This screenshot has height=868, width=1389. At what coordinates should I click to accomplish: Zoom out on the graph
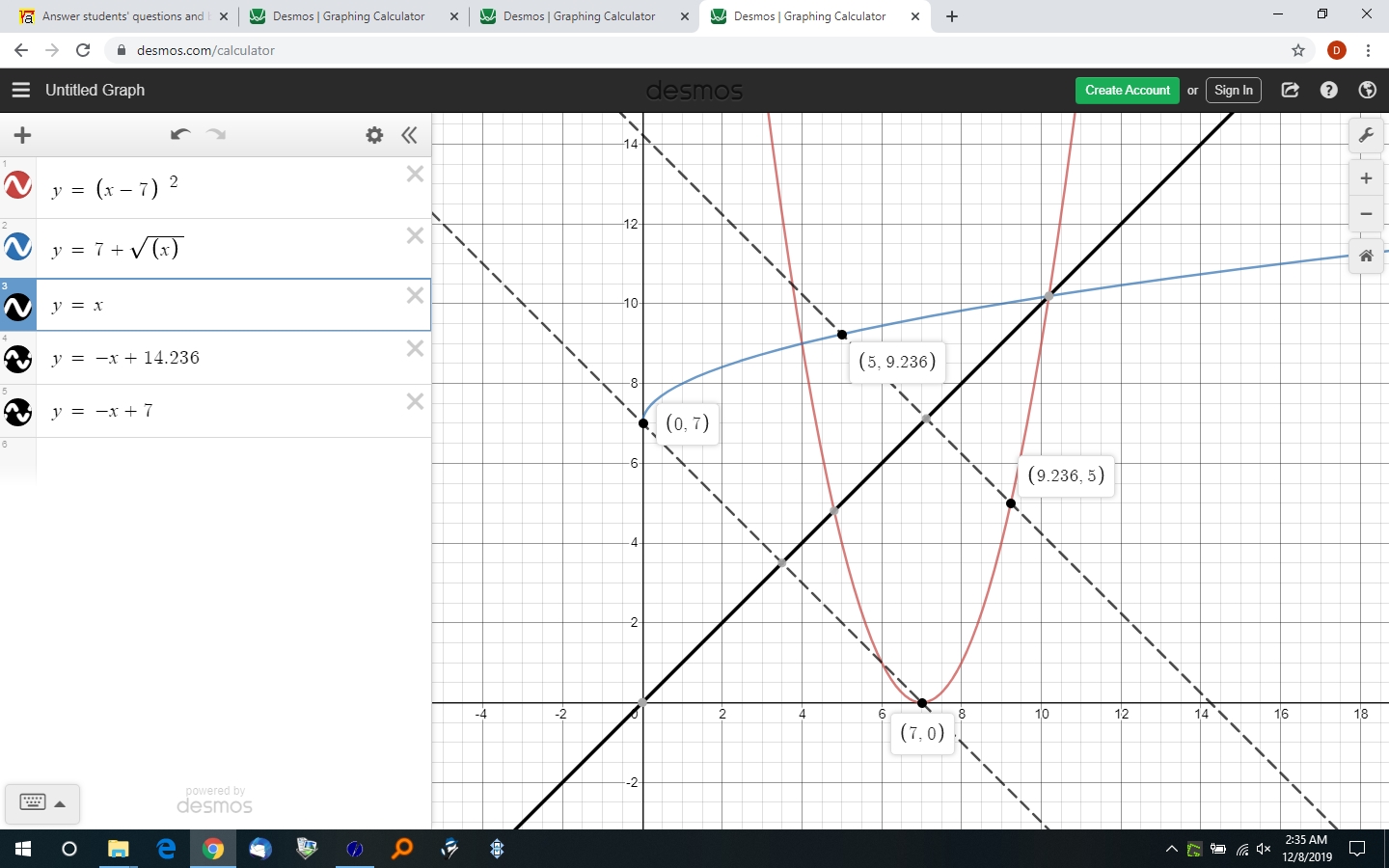pos(1366,214)
